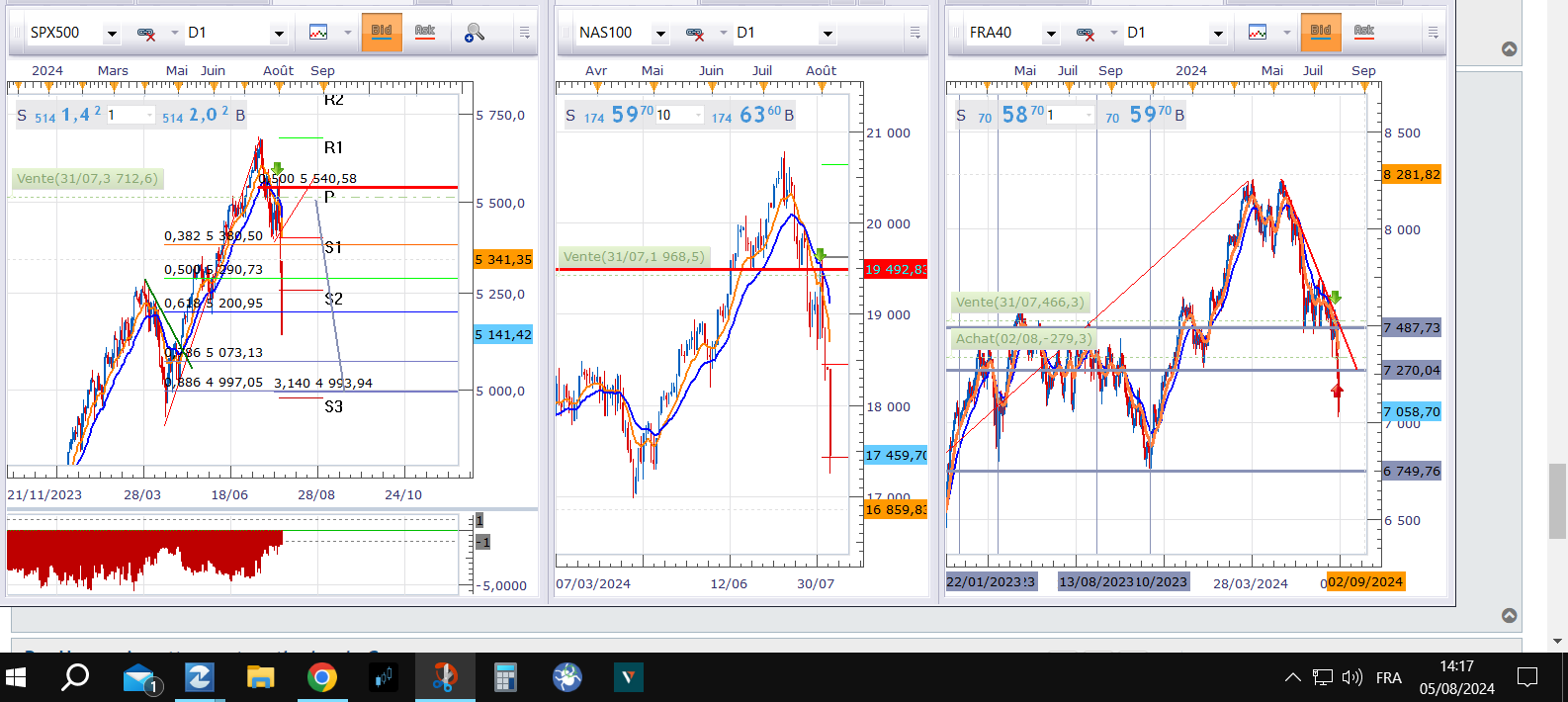Image resolution: width=1568 pixels, height=702 pixels.
Task: Open the candlestick trading app in taskbar
Action: (383, 677)
